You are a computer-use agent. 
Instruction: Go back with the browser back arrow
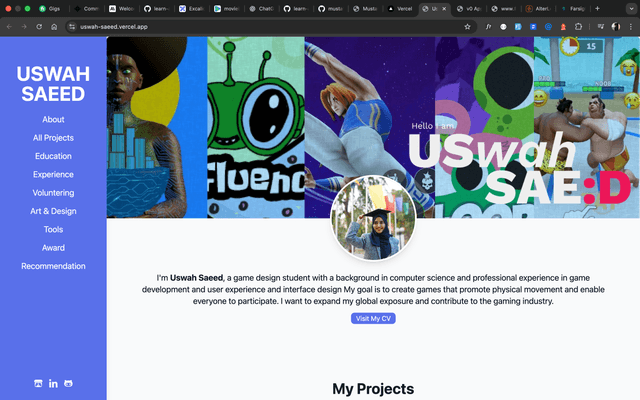click(x=10, y=26)
